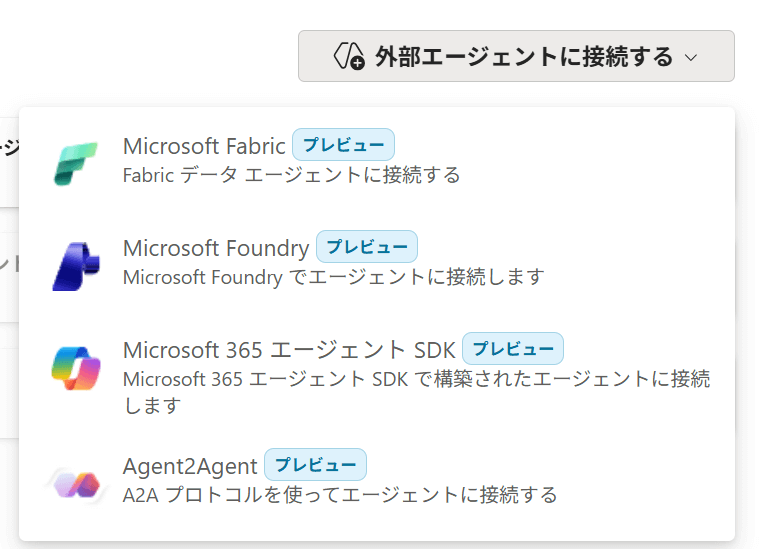
Task: Click the プレビュー badge beside Microsoft Foundry
Action: (367, 247)
